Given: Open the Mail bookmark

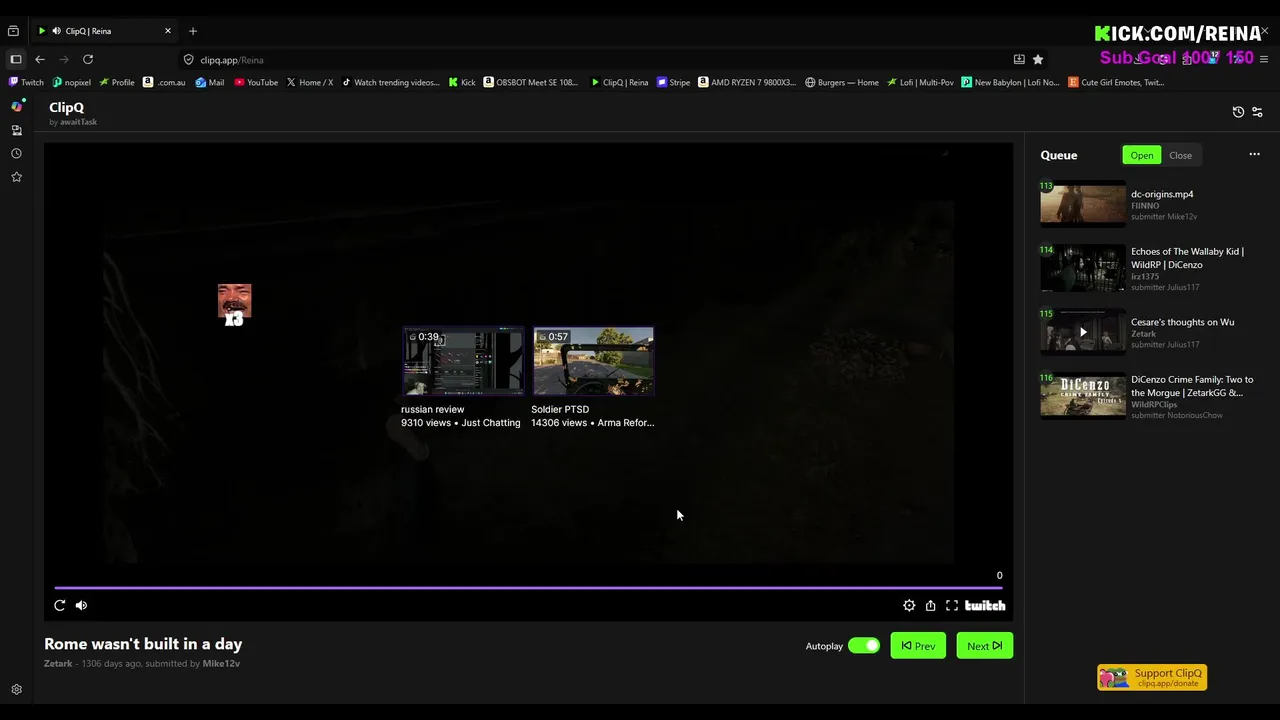Looking at the screenshot, I should tap(210, 82).
